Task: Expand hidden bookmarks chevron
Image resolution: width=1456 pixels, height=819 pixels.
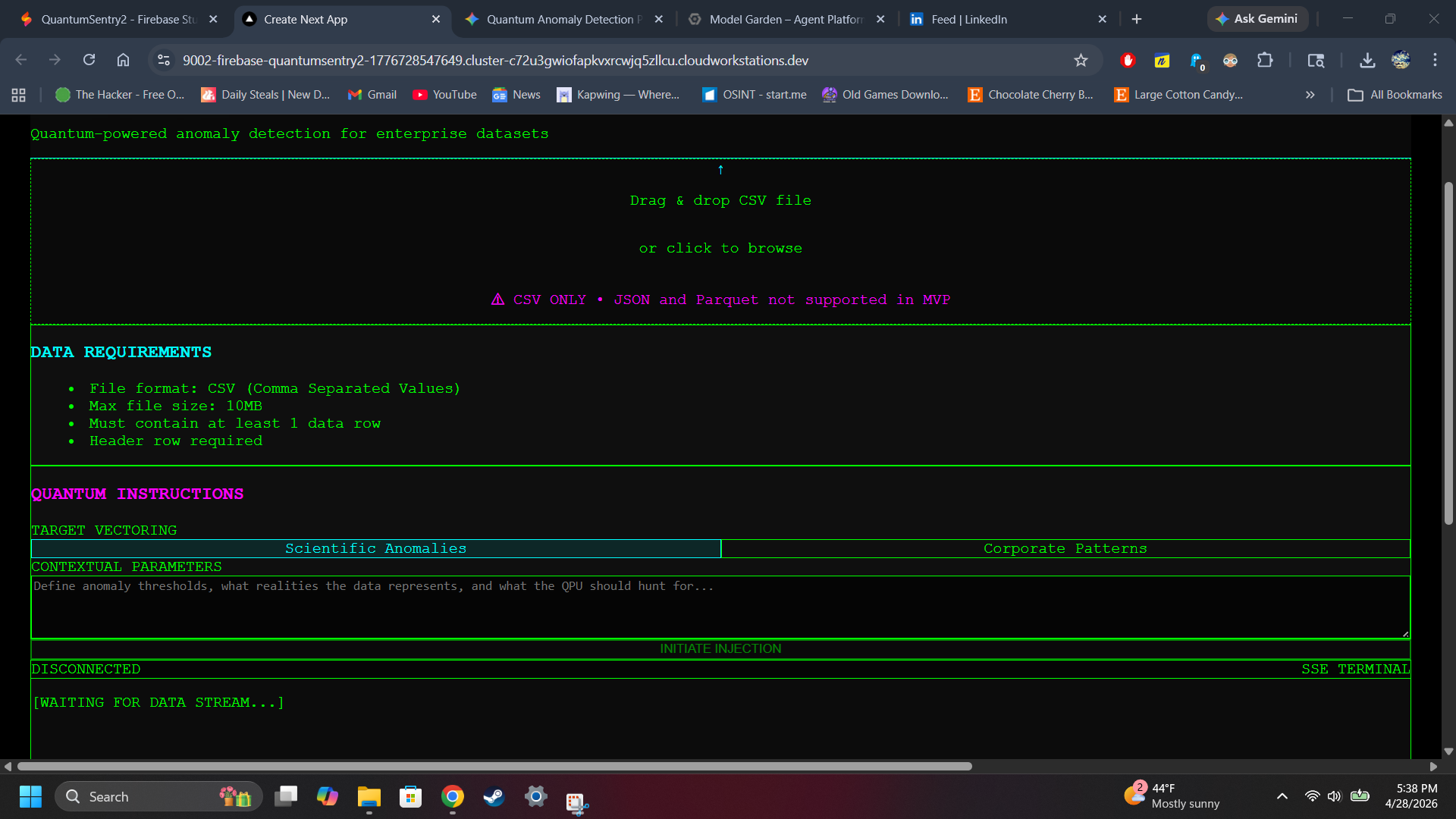Action: (x=1310, y=95)
